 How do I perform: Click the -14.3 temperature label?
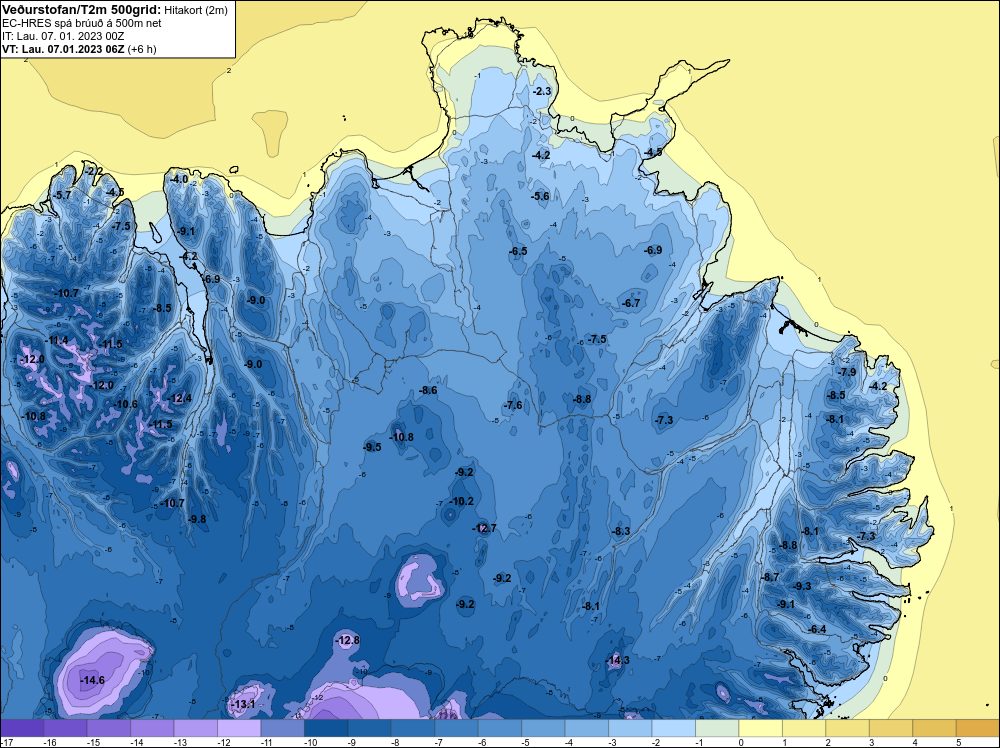617,660
